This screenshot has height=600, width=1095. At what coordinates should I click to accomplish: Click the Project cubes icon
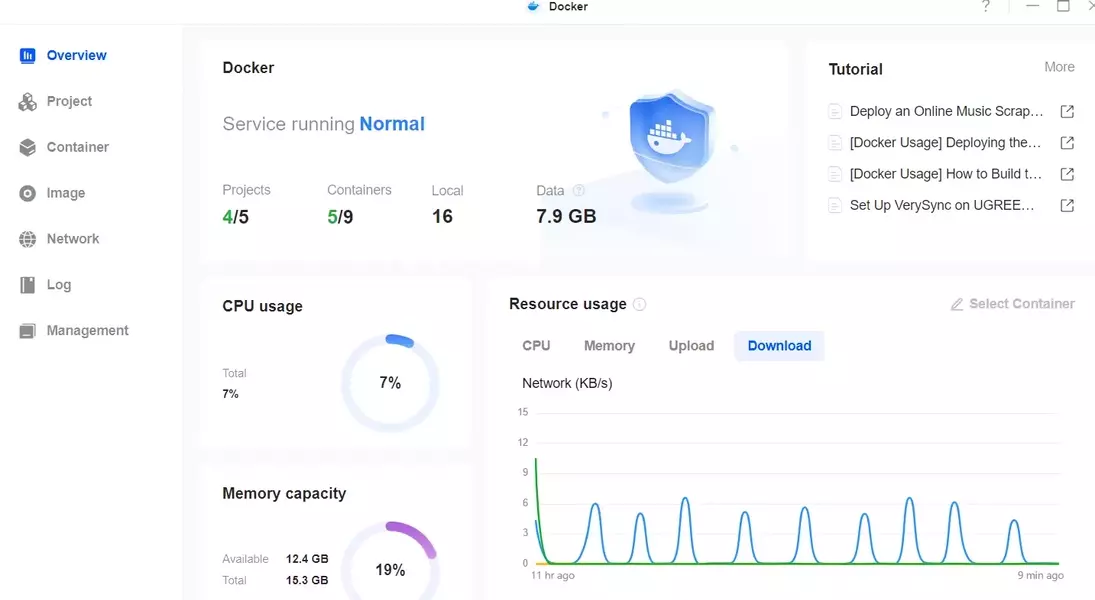[27, 101]
